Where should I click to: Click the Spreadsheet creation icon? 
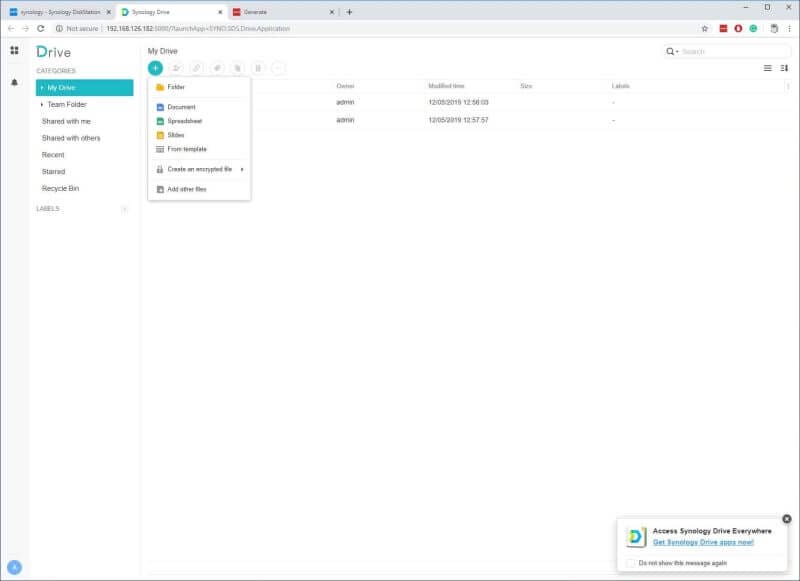point(158,120)
